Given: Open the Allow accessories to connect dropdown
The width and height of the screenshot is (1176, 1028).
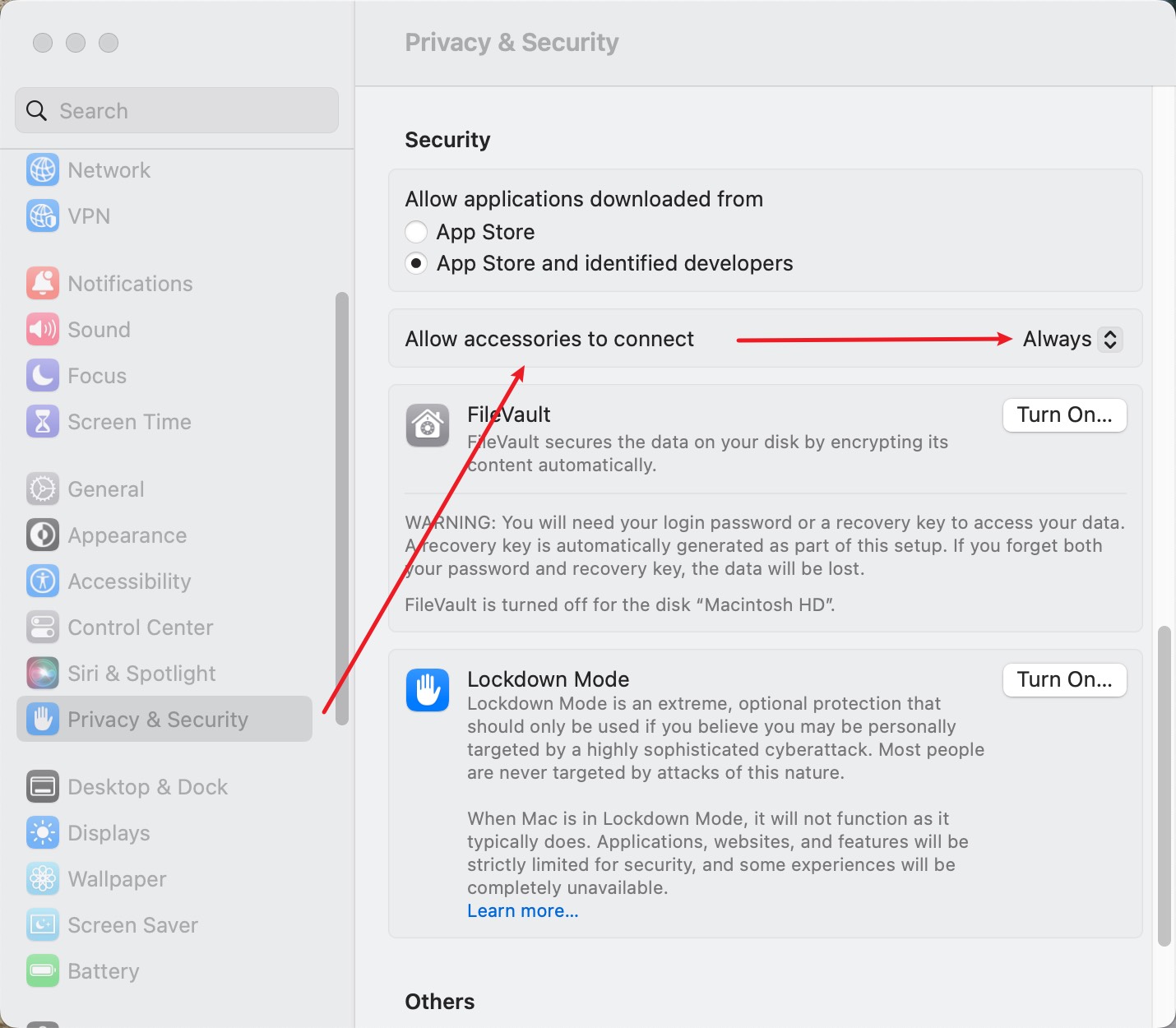Looking at the screenshot, I should point(1072,339).
